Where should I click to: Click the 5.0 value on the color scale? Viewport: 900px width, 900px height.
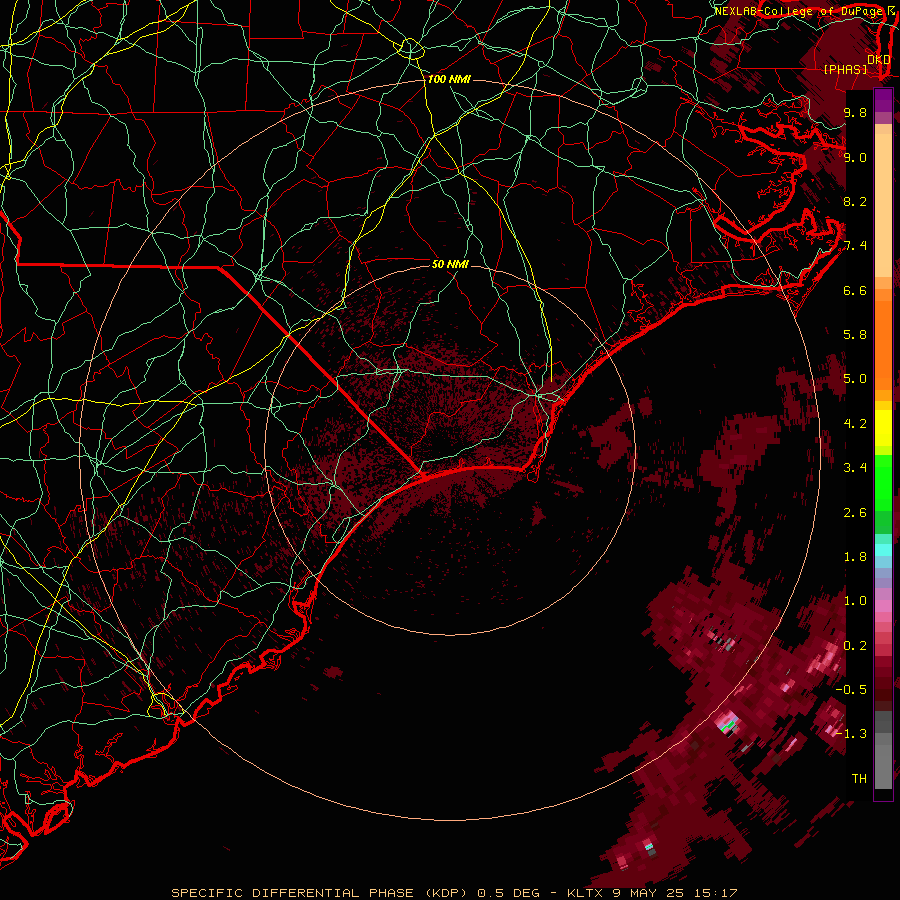855,379
